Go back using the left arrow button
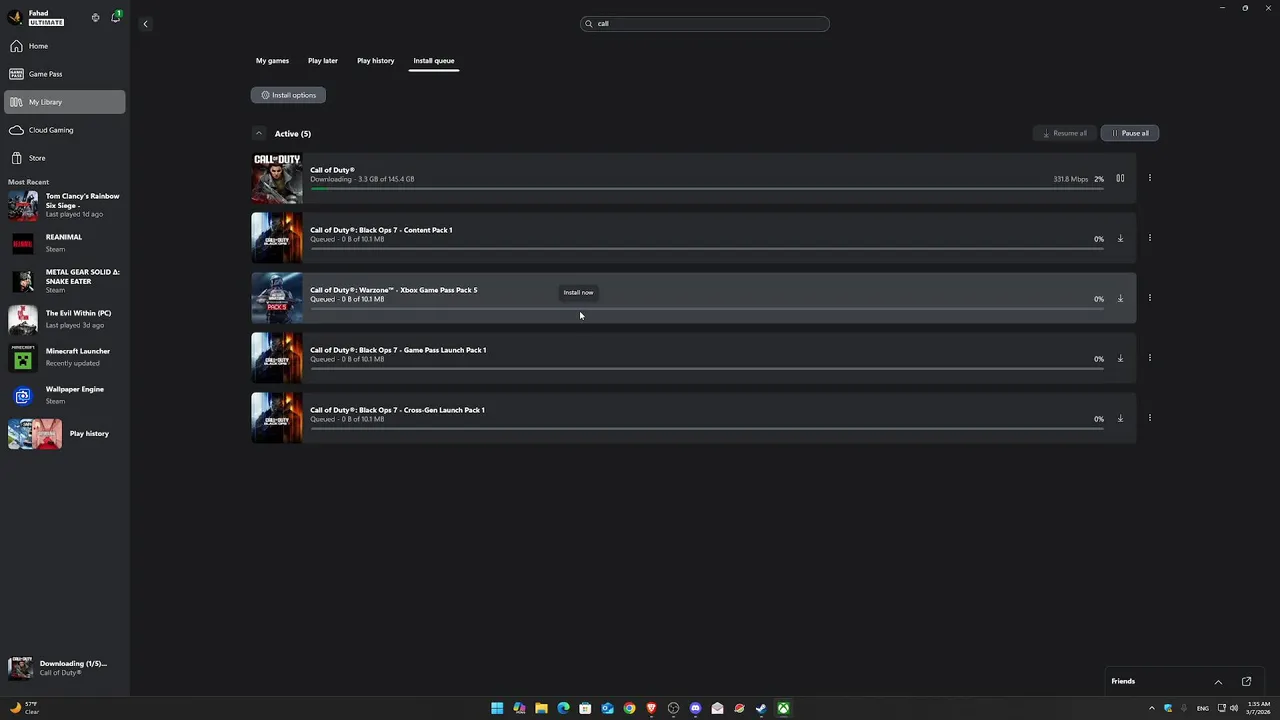The image size is (1280, 720). point(145,24)
